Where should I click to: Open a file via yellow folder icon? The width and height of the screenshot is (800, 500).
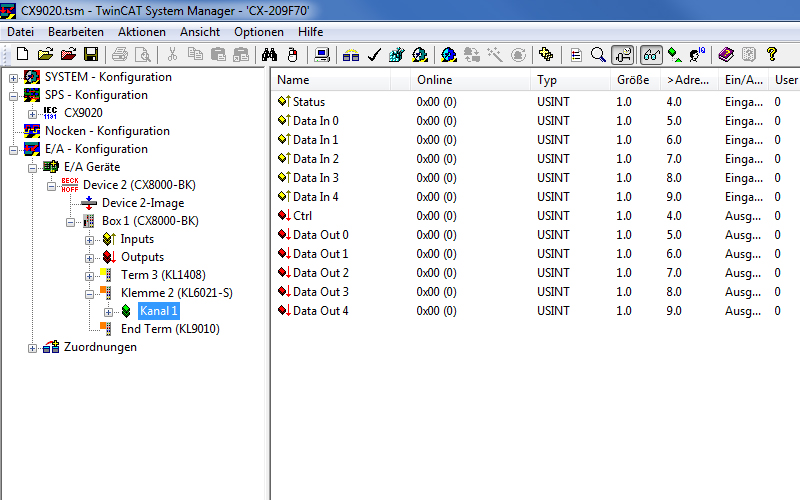[x=45, y=54]
